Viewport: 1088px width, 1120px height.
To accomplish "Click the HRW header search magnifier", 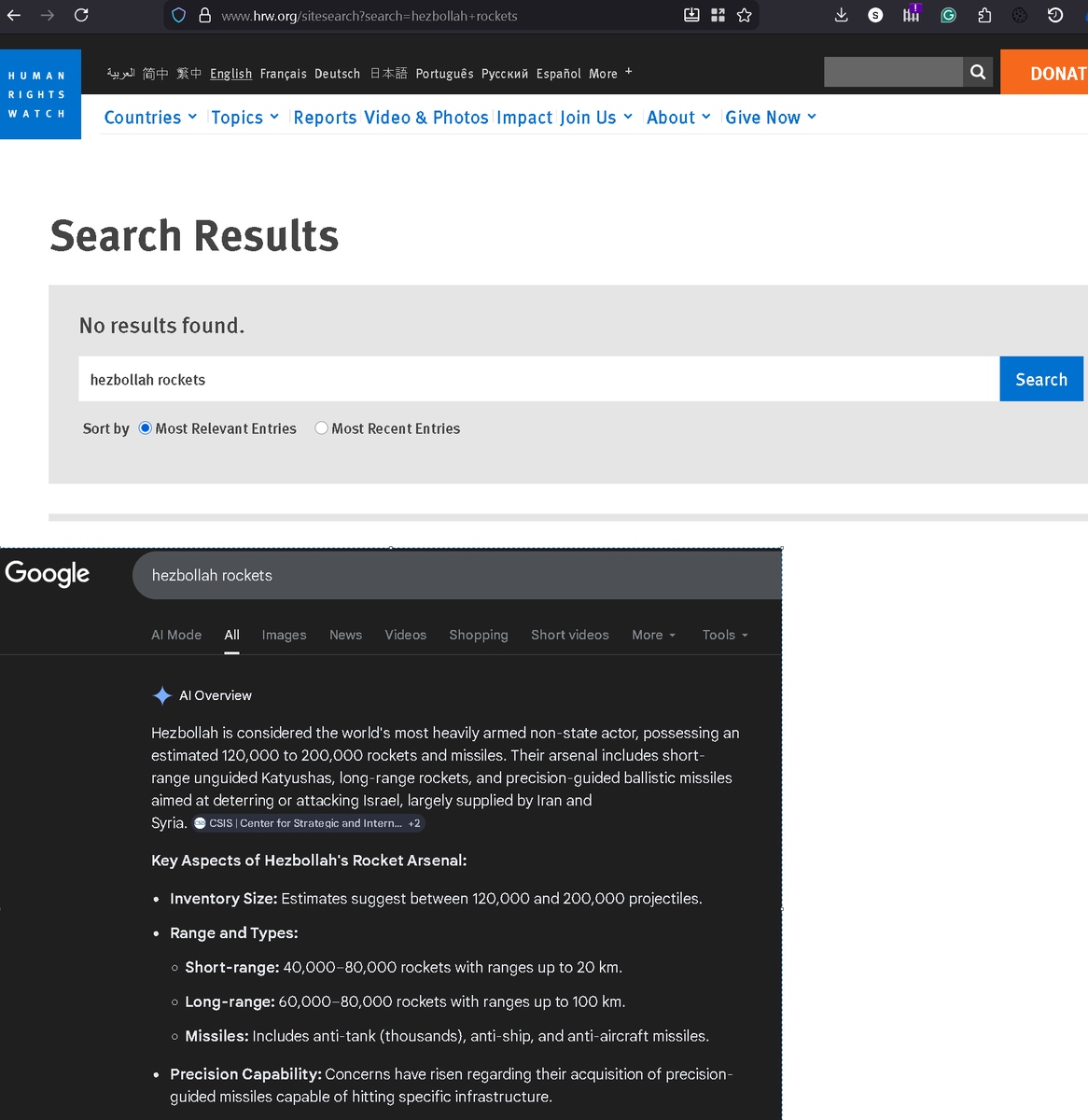I will coord(978,72).
